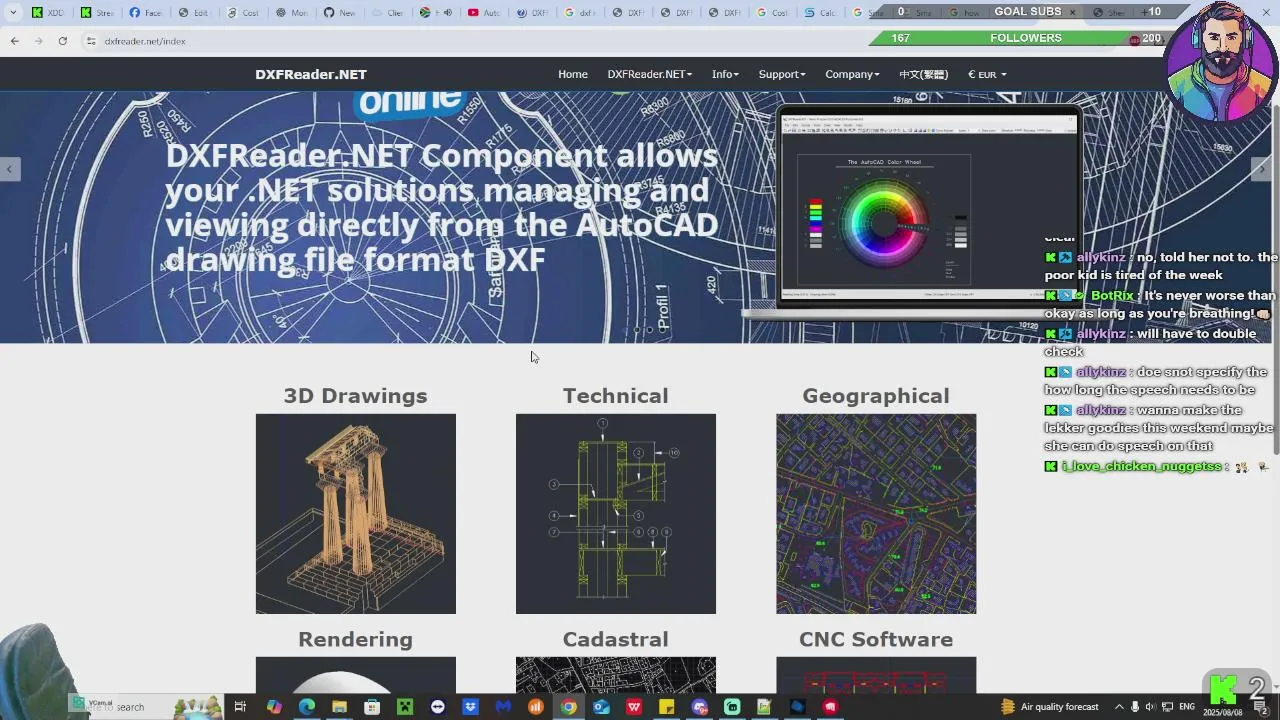Expand the Support dropdown menu
This screenshot has width=1280, height=720.
pos(781,74)
